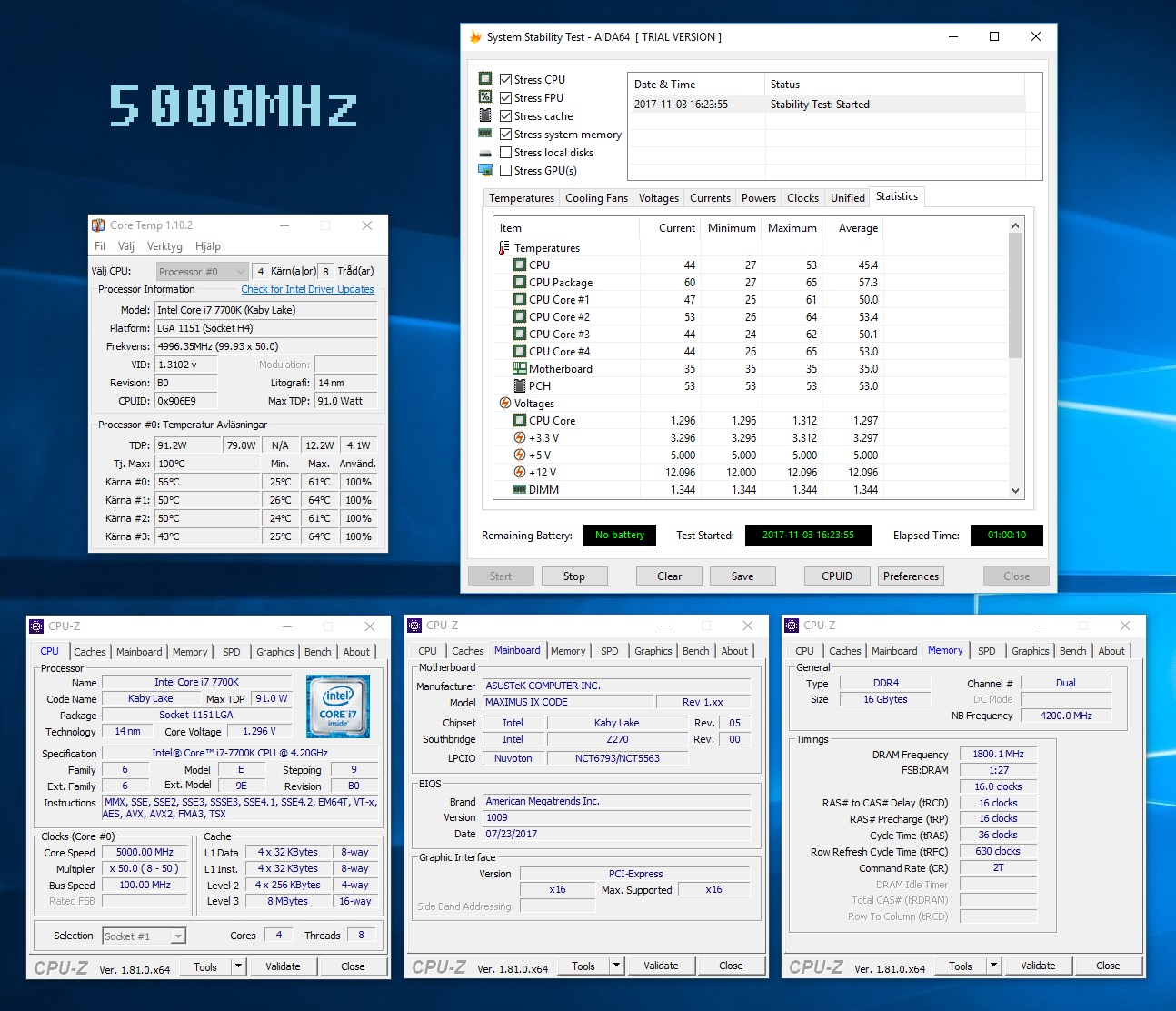The image size is (1176, 1011).
Task: Click the CPU Core voltage row icon
Action: [520, 420]
